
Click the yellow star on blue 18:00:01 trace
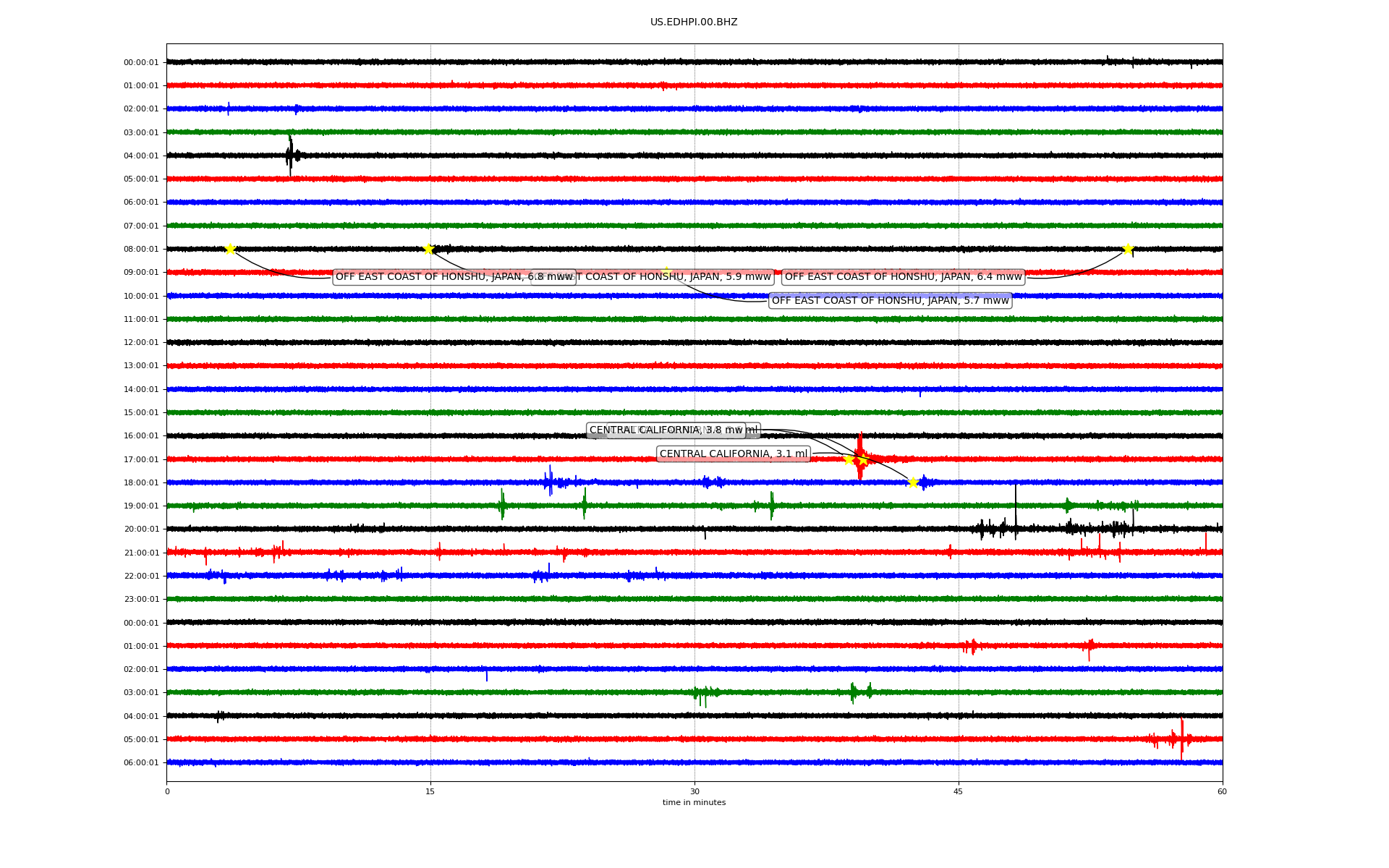(x=913, y=482)
